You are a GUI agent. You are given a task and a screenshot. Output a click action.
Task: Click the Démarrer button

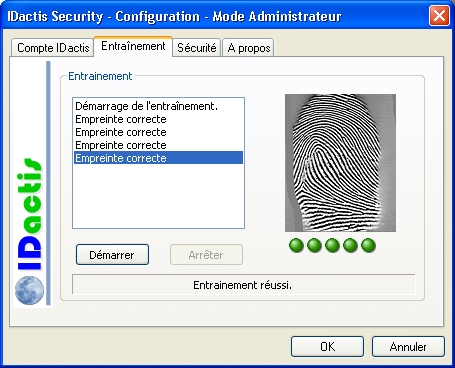tap(112, 255)
